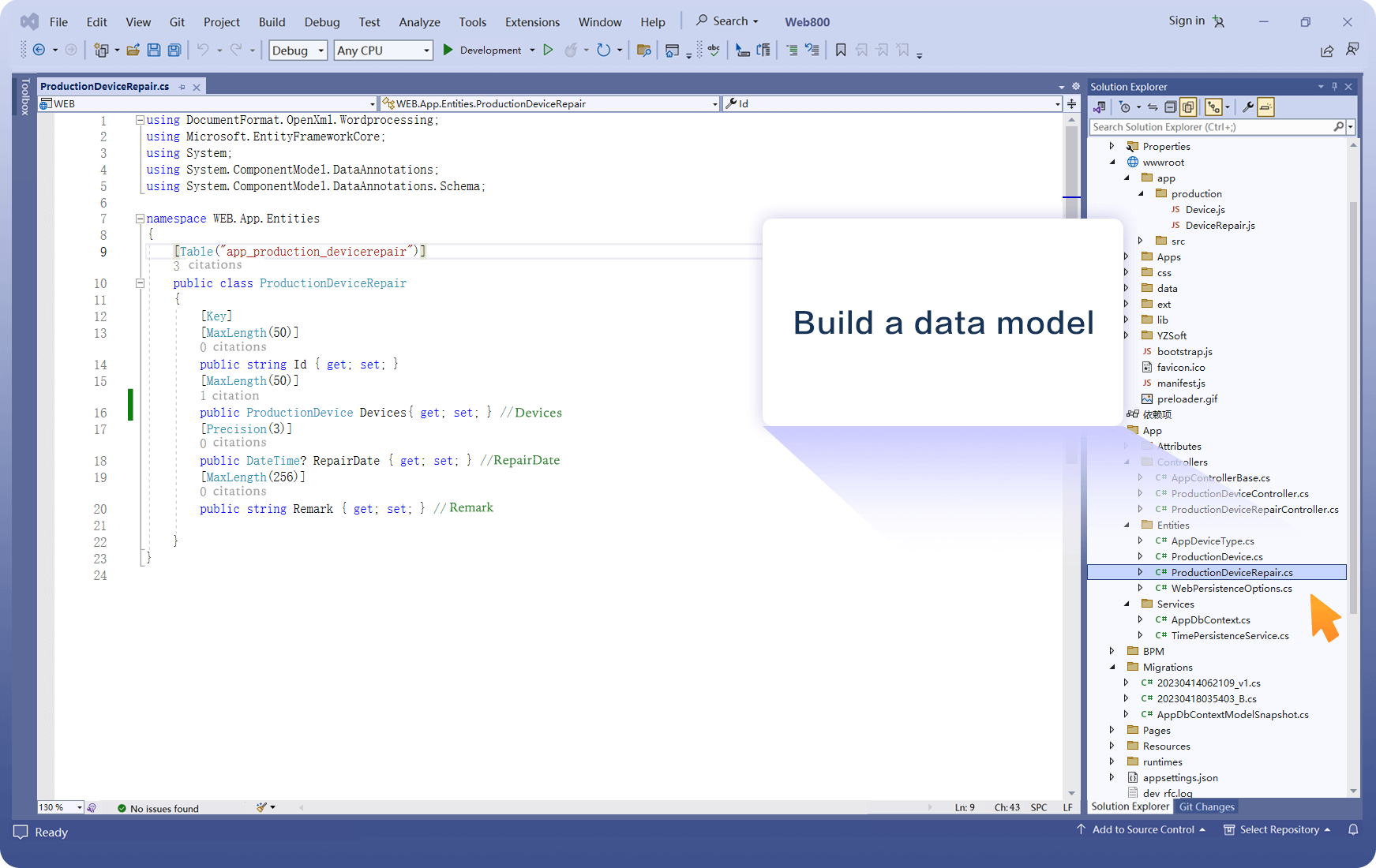1376x868 pixels.
Task: Click the Restart/Refresh circular arrow icon
Action: tap(604, 50)
